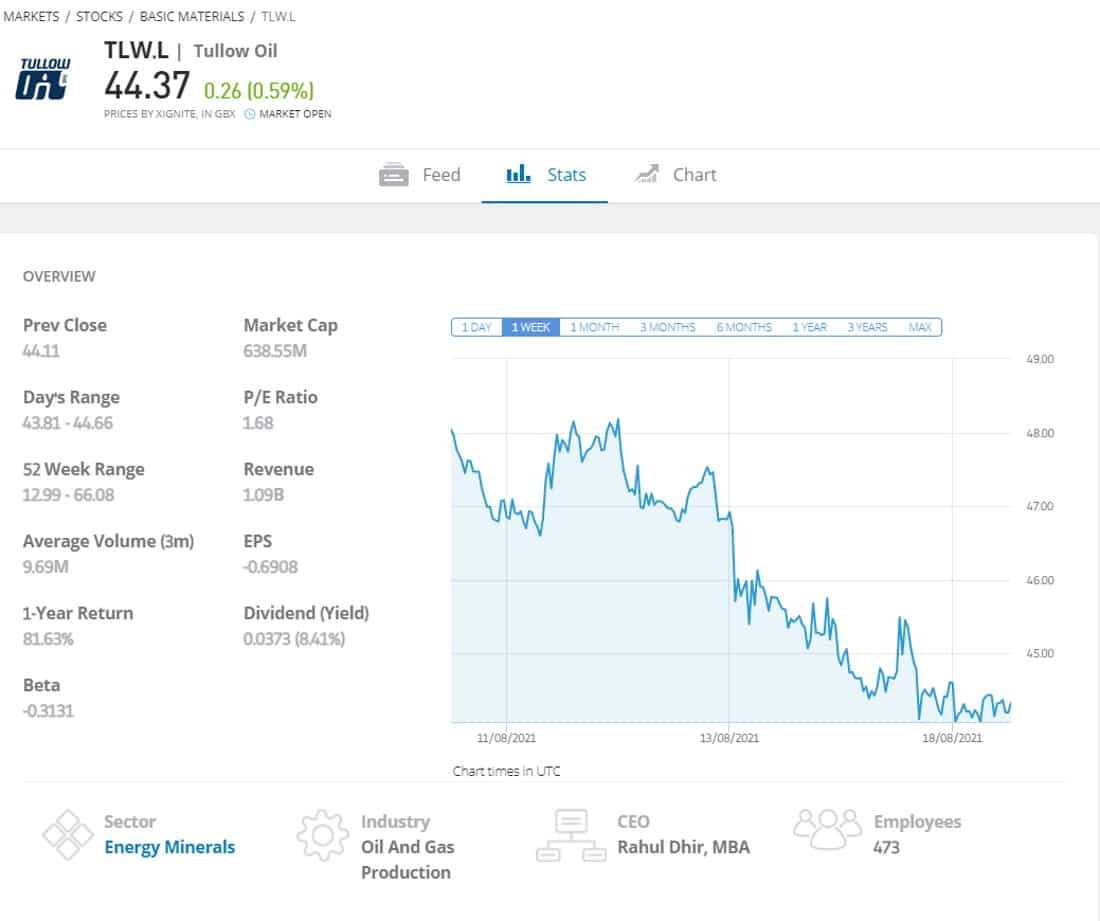This screenshot has height=921, width=1100.
Task: Click the Market Cap value 638.55M
Action: [275, 351]
